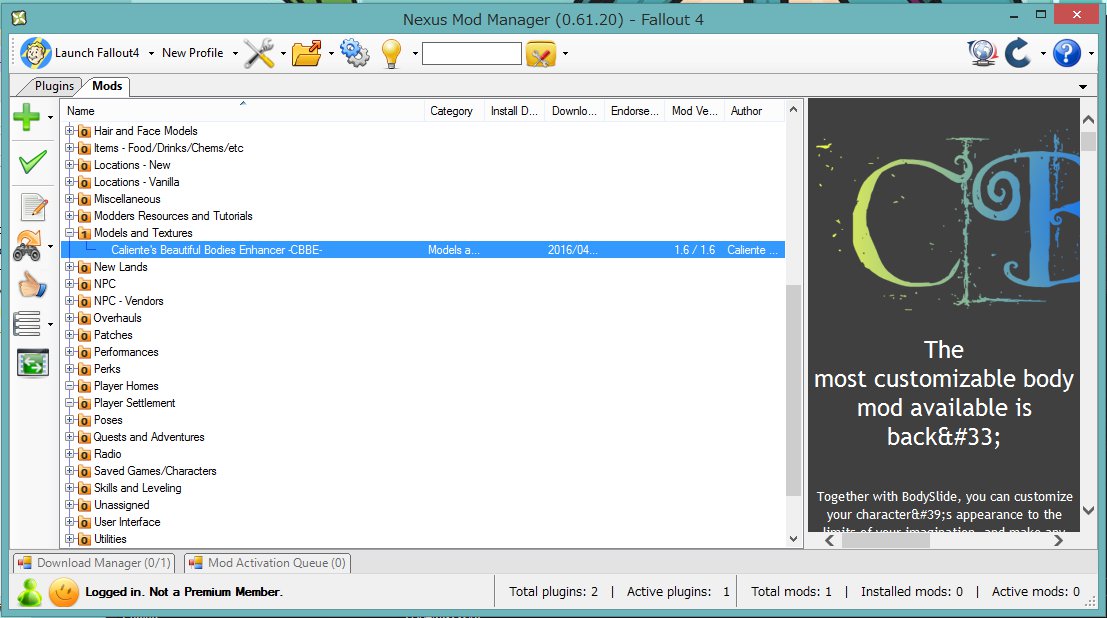Click the motorcycle category icon in sidebar

[x=28, y=246]
